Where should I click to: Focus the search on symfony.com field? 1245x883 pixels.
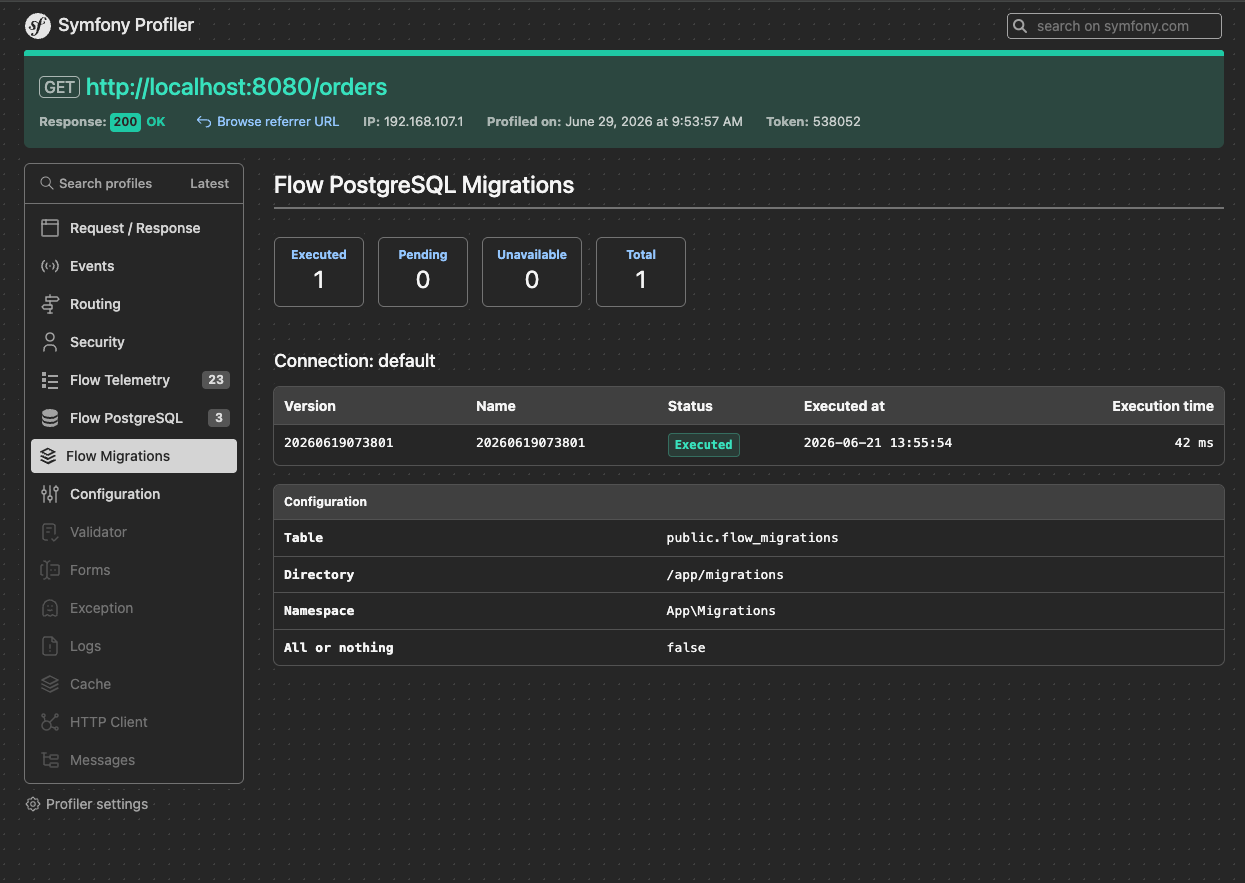click(1114, 26)
